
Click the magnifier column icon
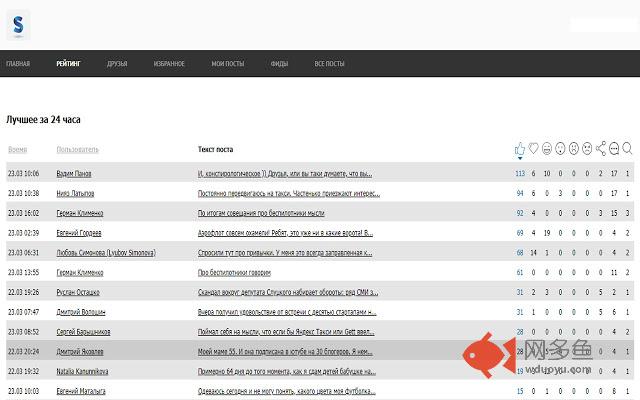tap(627, 148)
